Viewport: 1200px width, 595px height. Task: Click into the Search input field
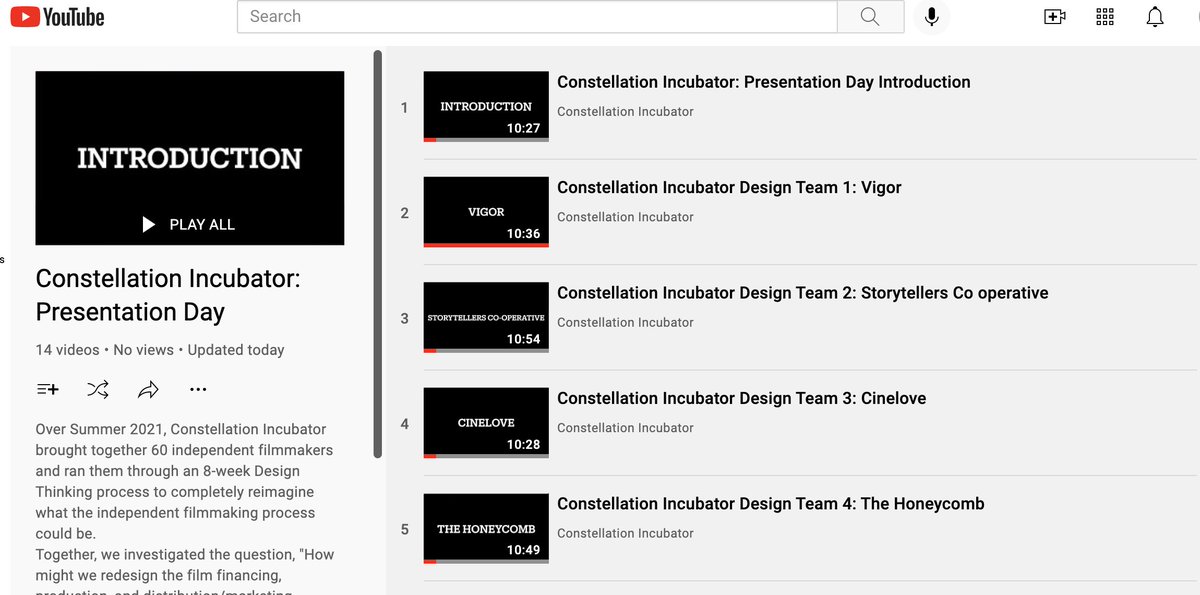[x=537, y=17]
